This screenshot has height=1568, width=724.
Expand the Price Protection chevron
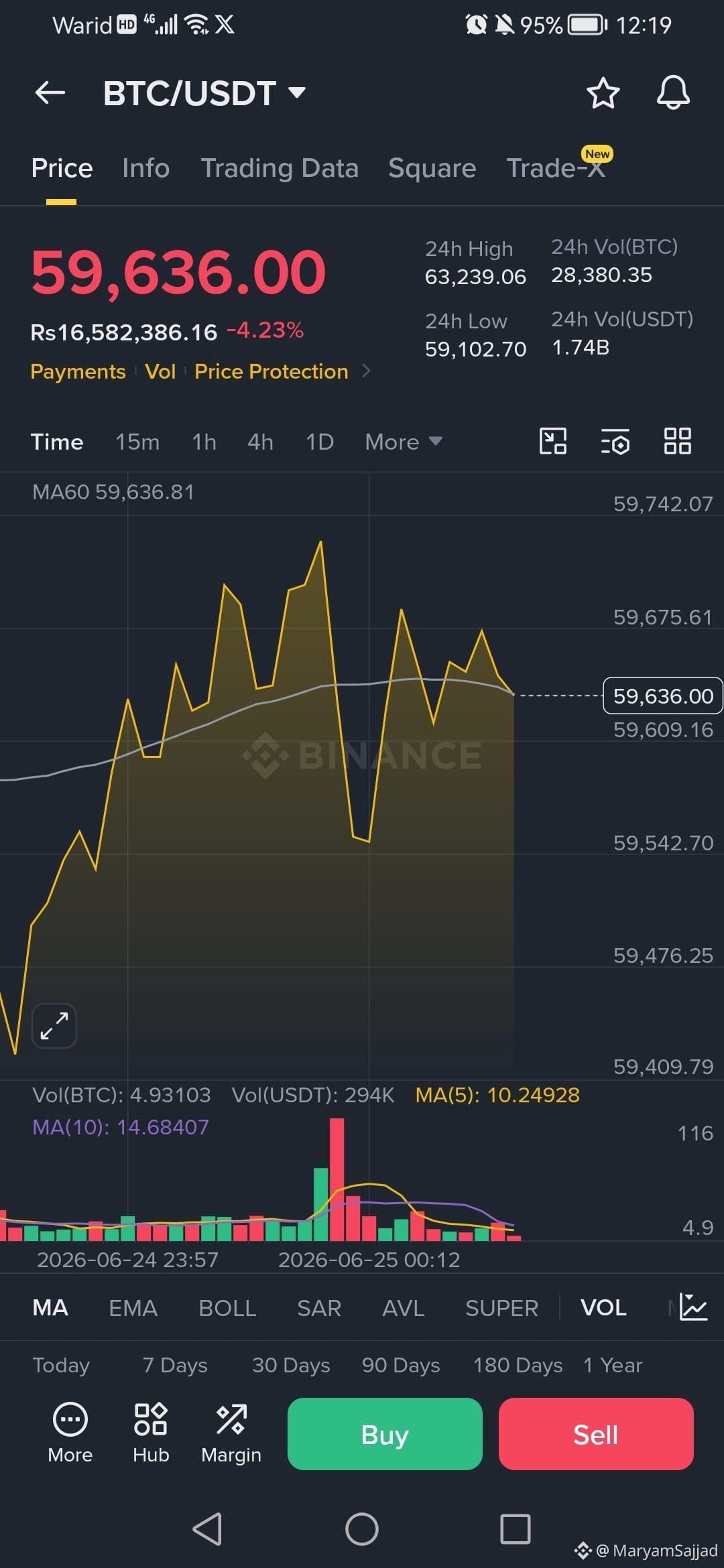coord(366,371)
